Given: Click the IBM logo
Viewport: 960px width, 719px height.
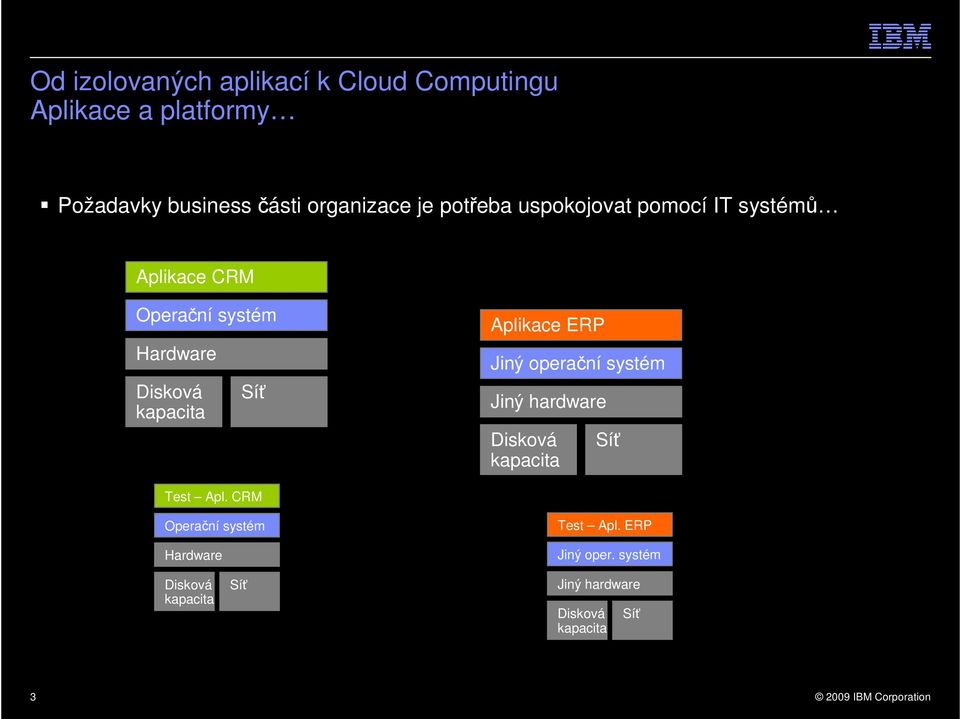Looking at the screenshot, I should 900,37.
